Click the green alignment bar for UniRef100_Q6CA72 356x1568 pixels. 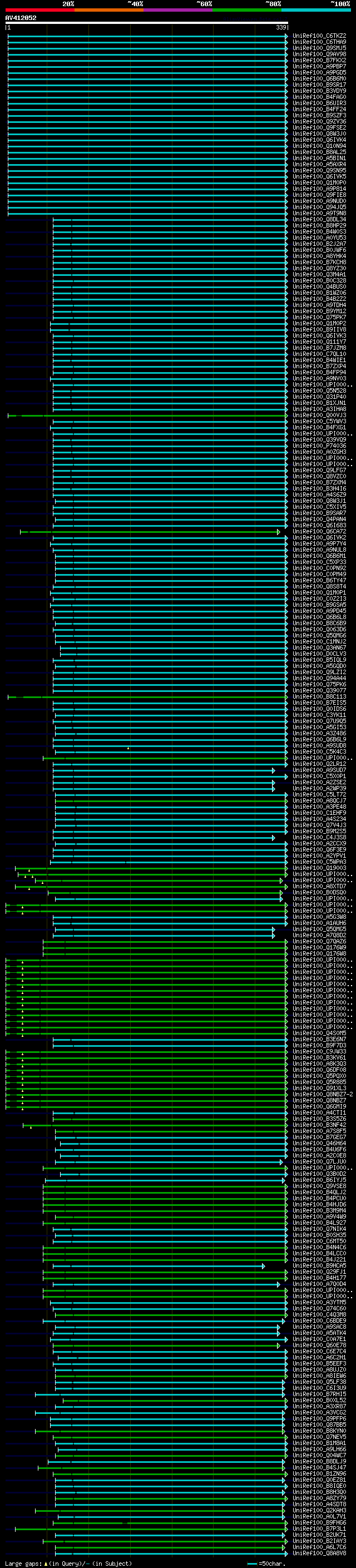(150, 531)
